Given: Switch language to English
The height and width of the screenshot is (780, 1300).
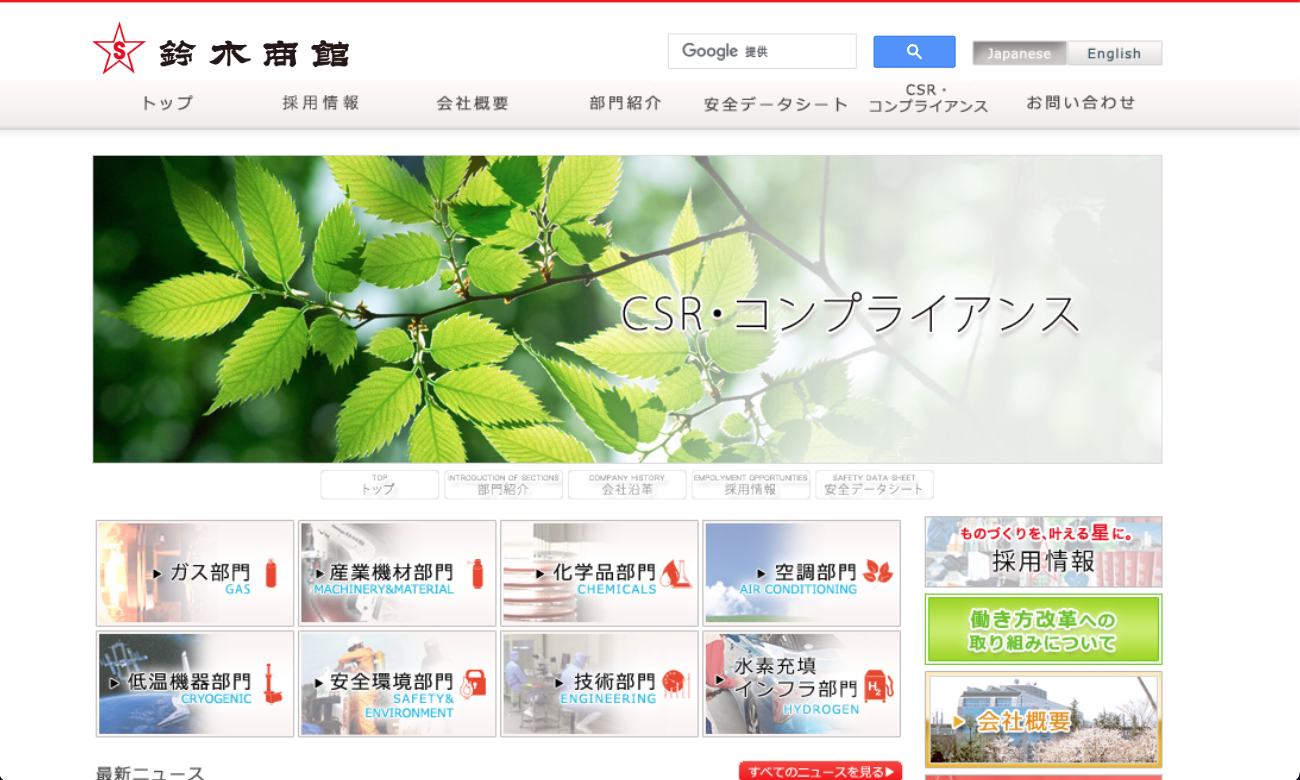Looking at the screenshot, I should 1114,54.
